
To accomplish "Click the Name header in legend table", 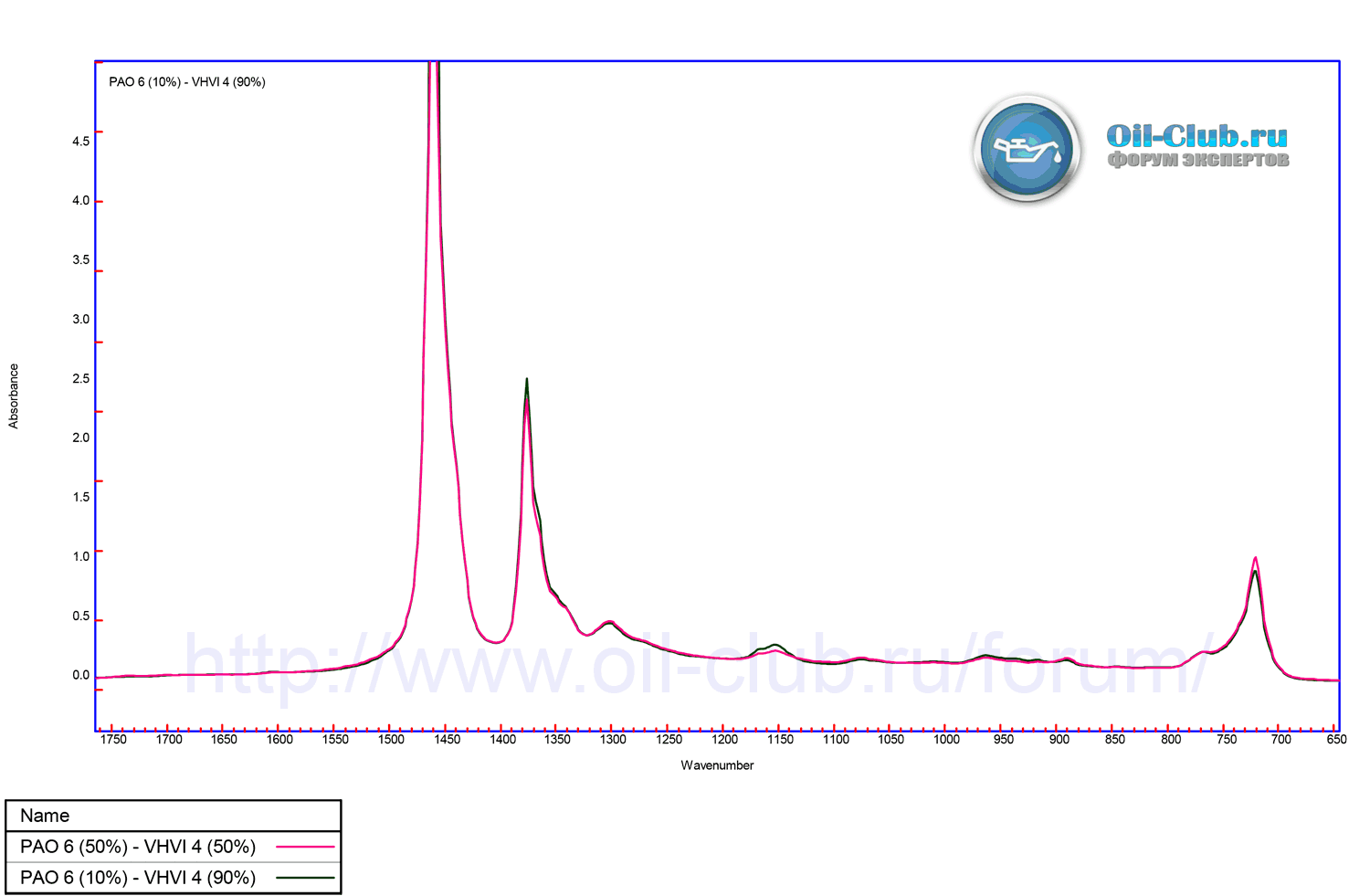I will 45,816.
